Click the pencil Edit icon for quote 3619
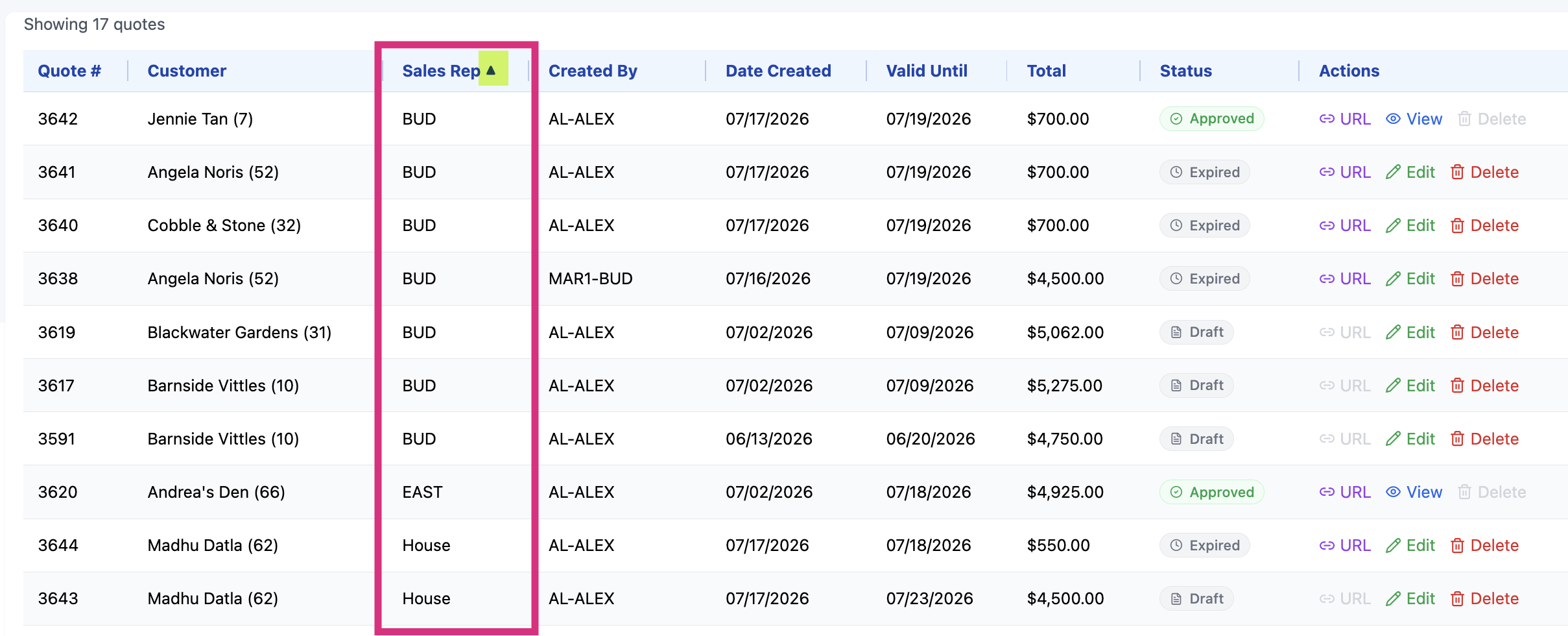 [x=1393, y=332]
